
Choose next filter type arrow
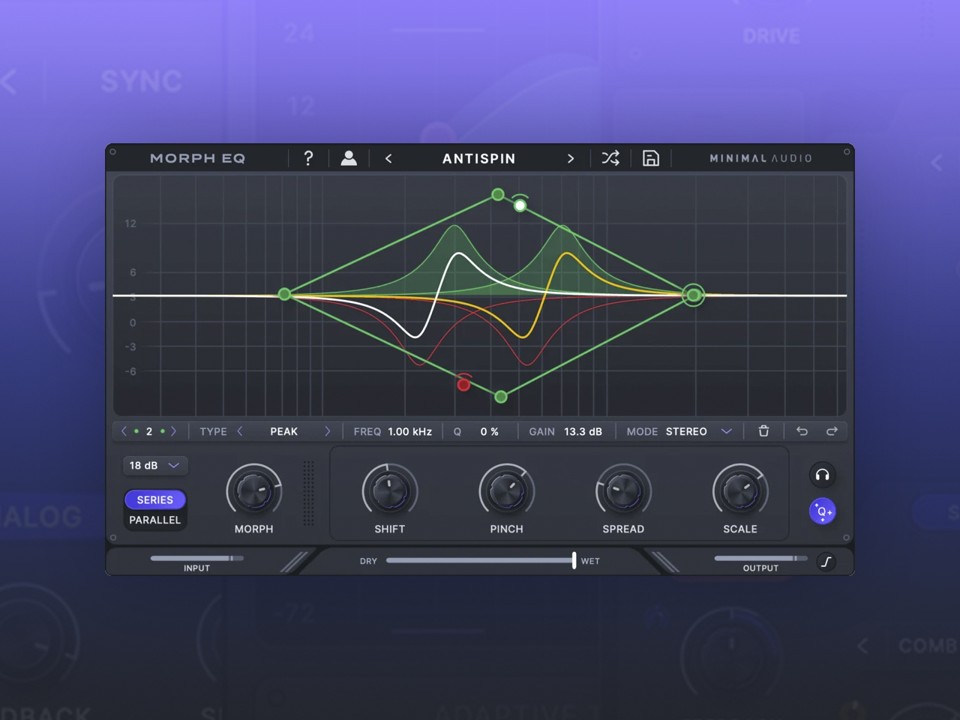[x=327, y=431]
